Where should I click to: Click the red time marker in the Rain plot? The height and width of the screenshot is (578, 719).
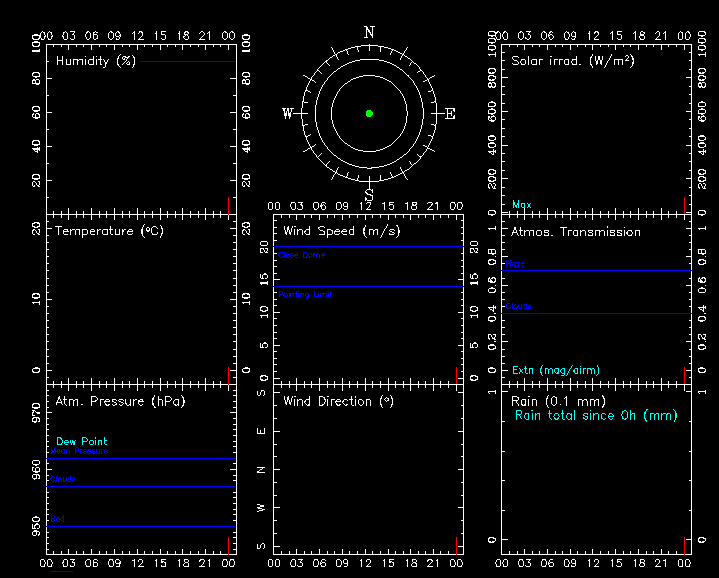(x=685, y=545)
